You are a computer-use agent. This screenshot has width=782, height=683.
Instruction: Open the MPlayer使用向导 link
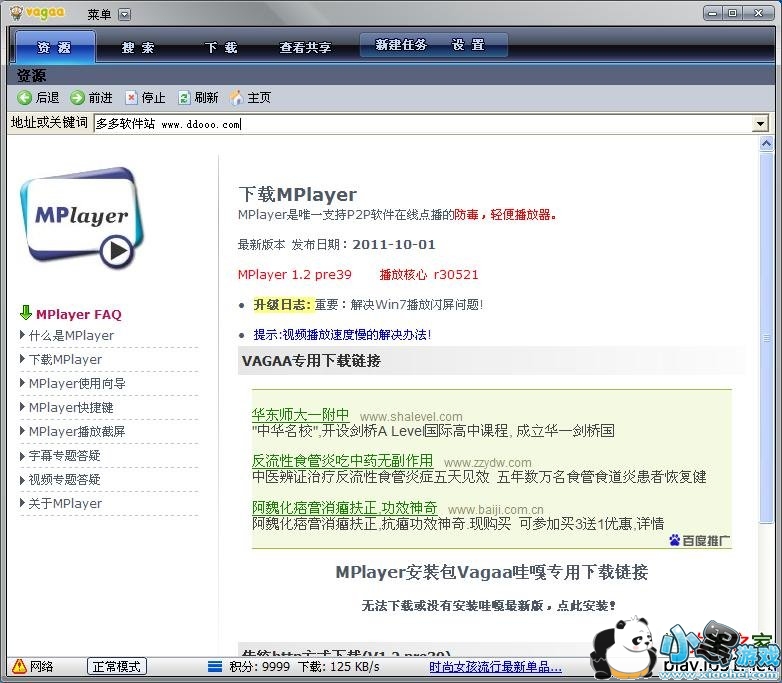(77, 383)
